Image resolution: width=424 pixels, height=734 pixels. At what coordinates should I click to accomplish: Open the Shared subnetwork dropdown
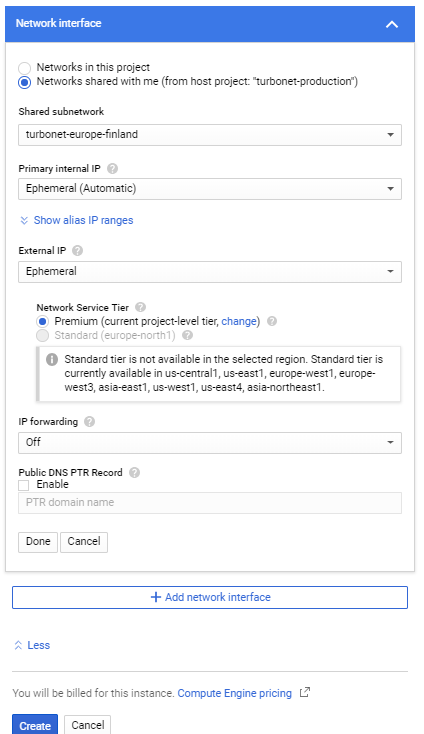[x=210, y=135]
